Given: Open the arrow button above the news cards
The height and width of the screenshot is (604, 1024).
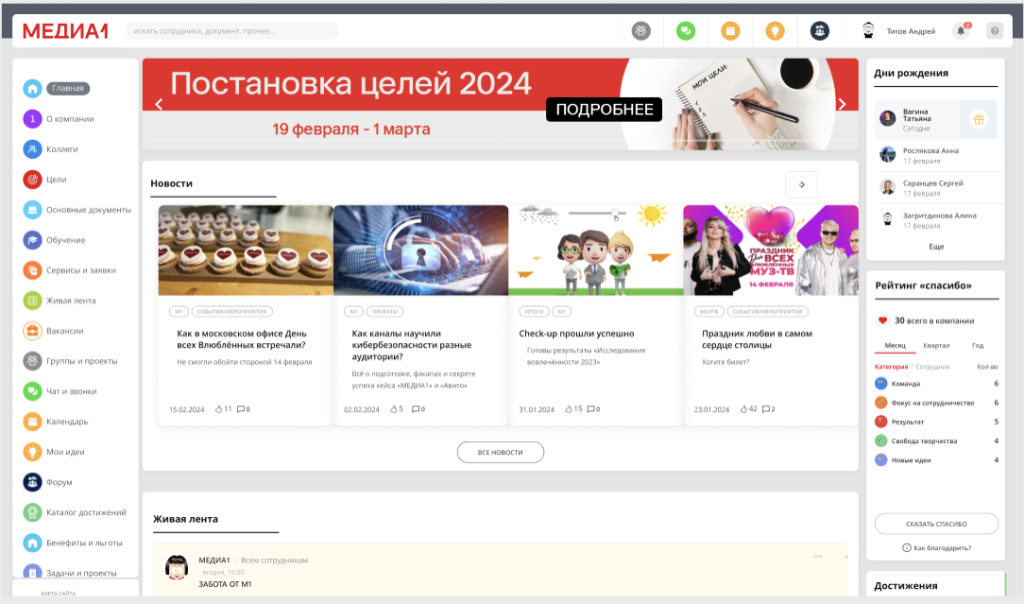Looking at the screenshot, I should 801,184.
